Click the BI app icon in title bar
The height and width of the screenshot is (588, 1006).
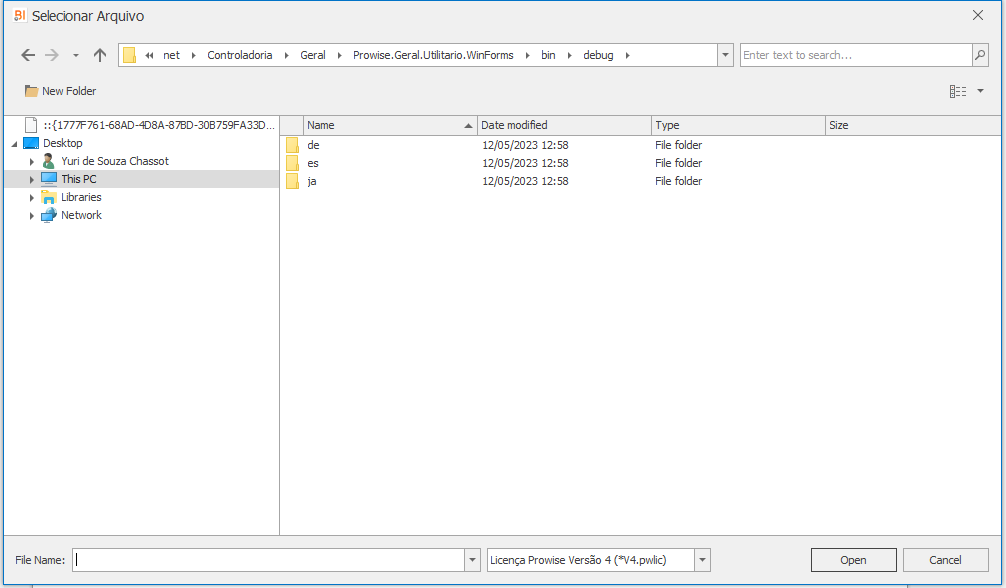20,15
